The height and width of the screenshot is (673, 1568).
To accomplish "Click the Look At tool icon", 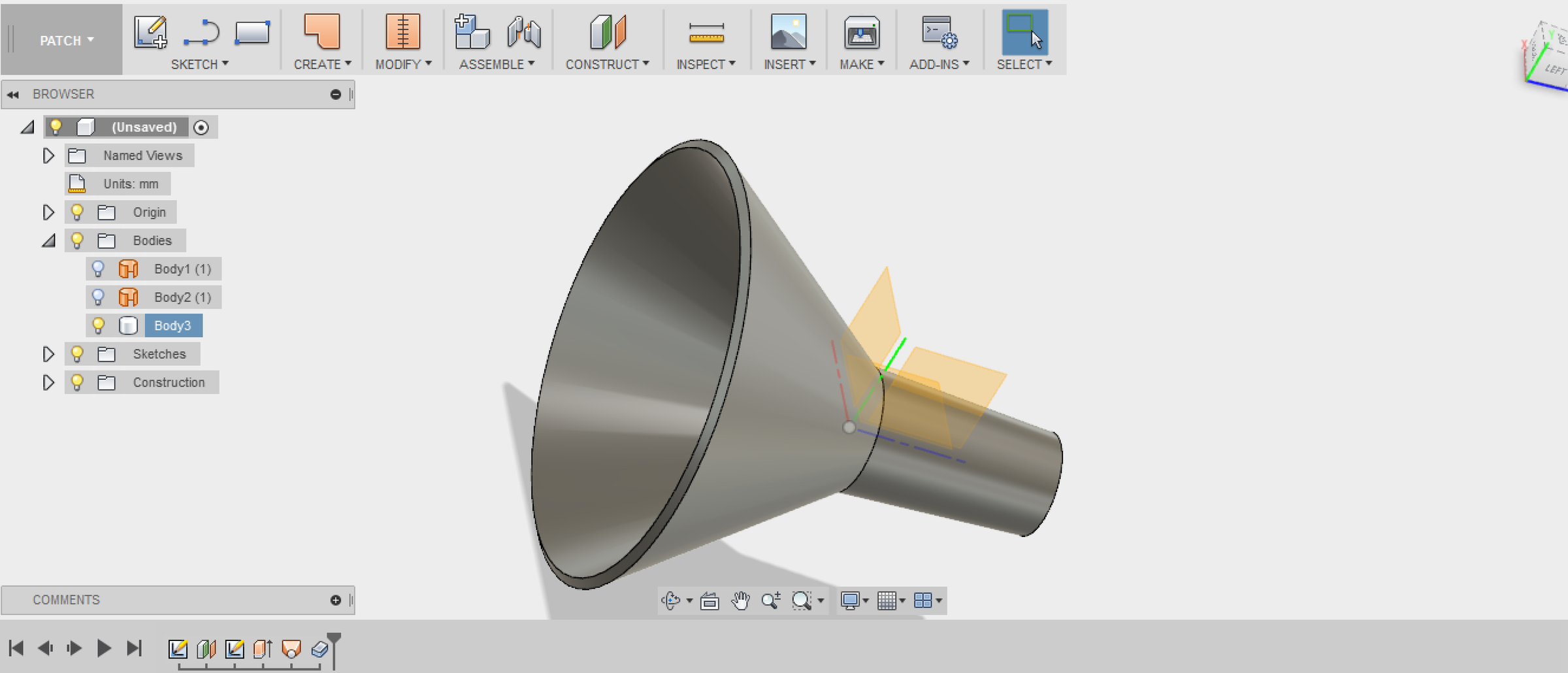I will [708, 600].
